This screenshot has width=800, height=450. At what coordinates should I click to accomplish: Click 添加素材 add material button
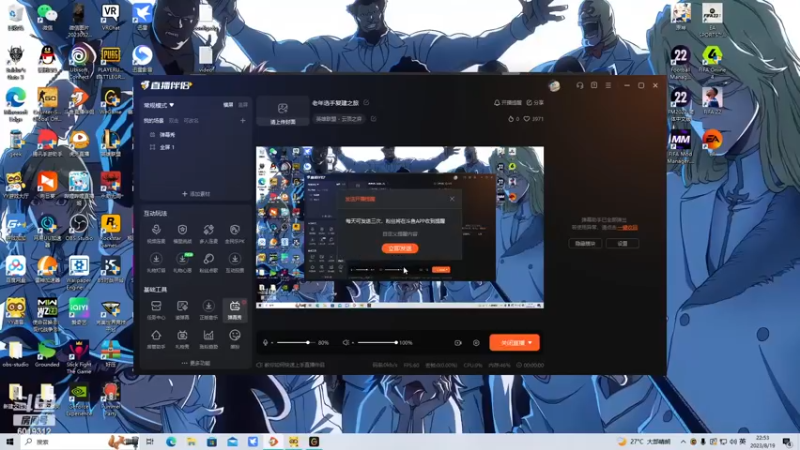(x=196, y=194)
